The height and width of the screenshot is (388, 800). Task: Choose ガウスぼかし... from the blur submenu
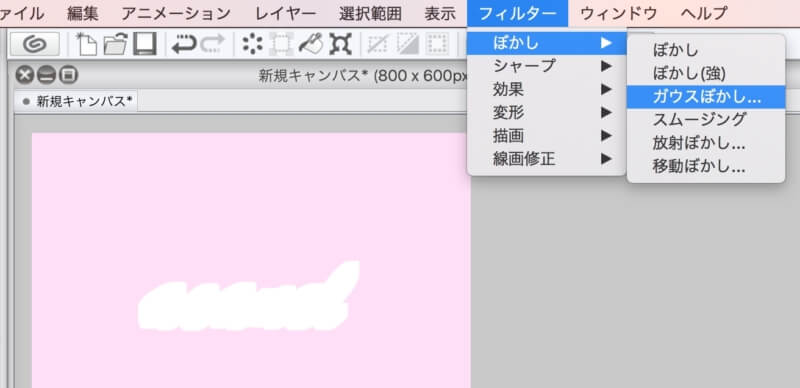point(706,96)
